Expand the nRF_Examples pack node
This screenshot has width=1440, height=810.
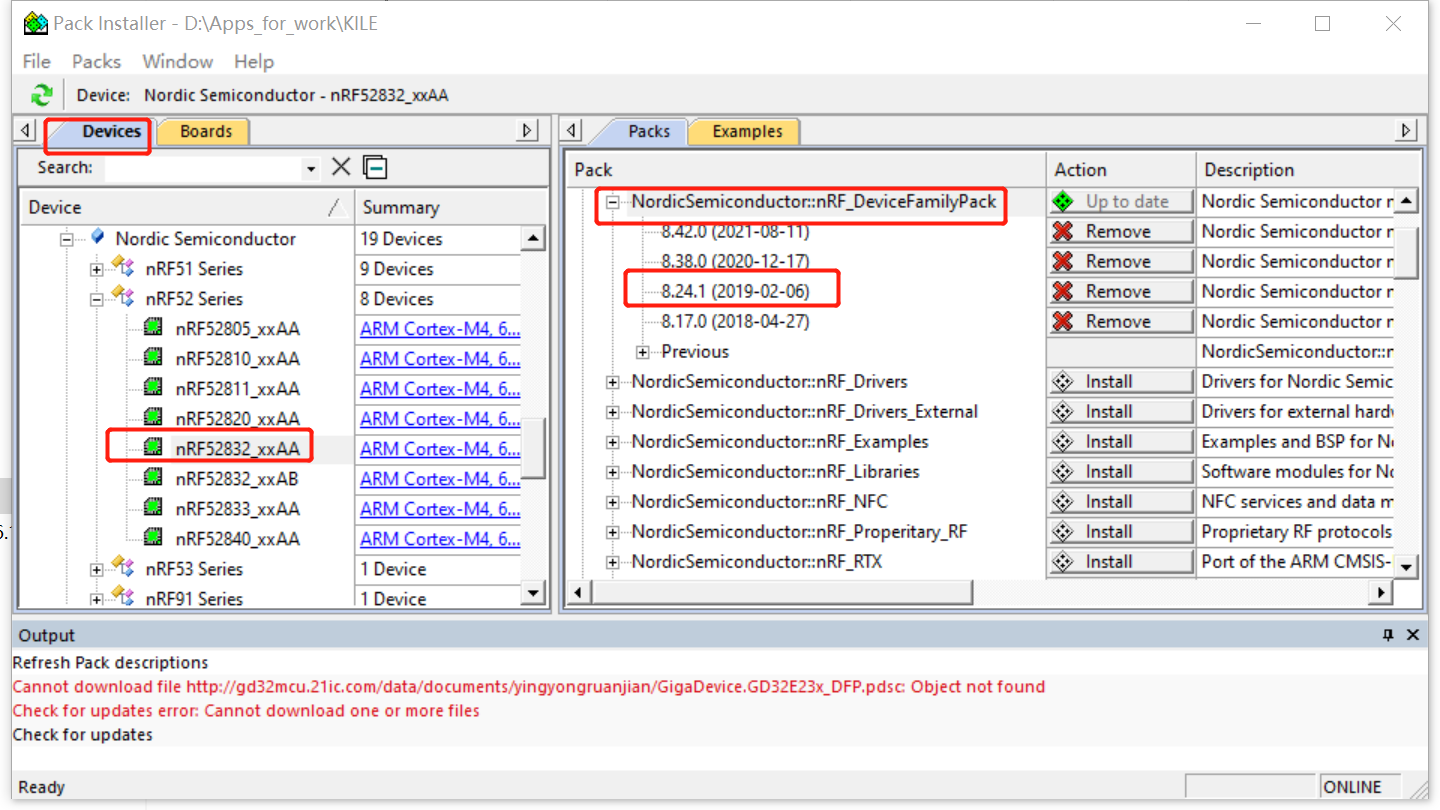tap(613, 442)
